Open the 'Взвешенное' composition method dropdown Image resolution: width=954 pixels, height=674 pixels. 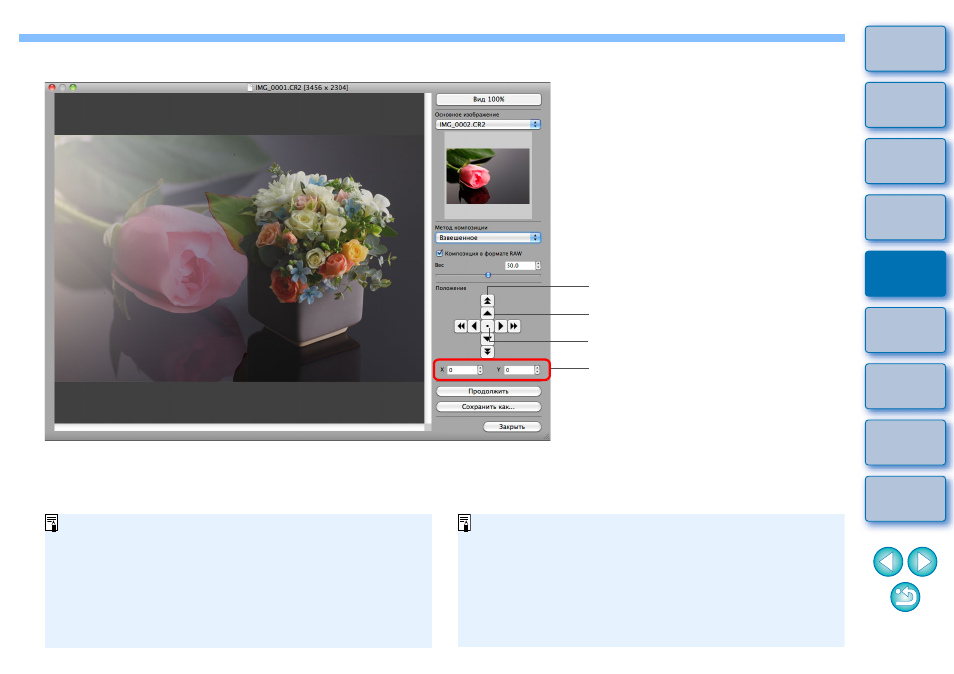488,238
